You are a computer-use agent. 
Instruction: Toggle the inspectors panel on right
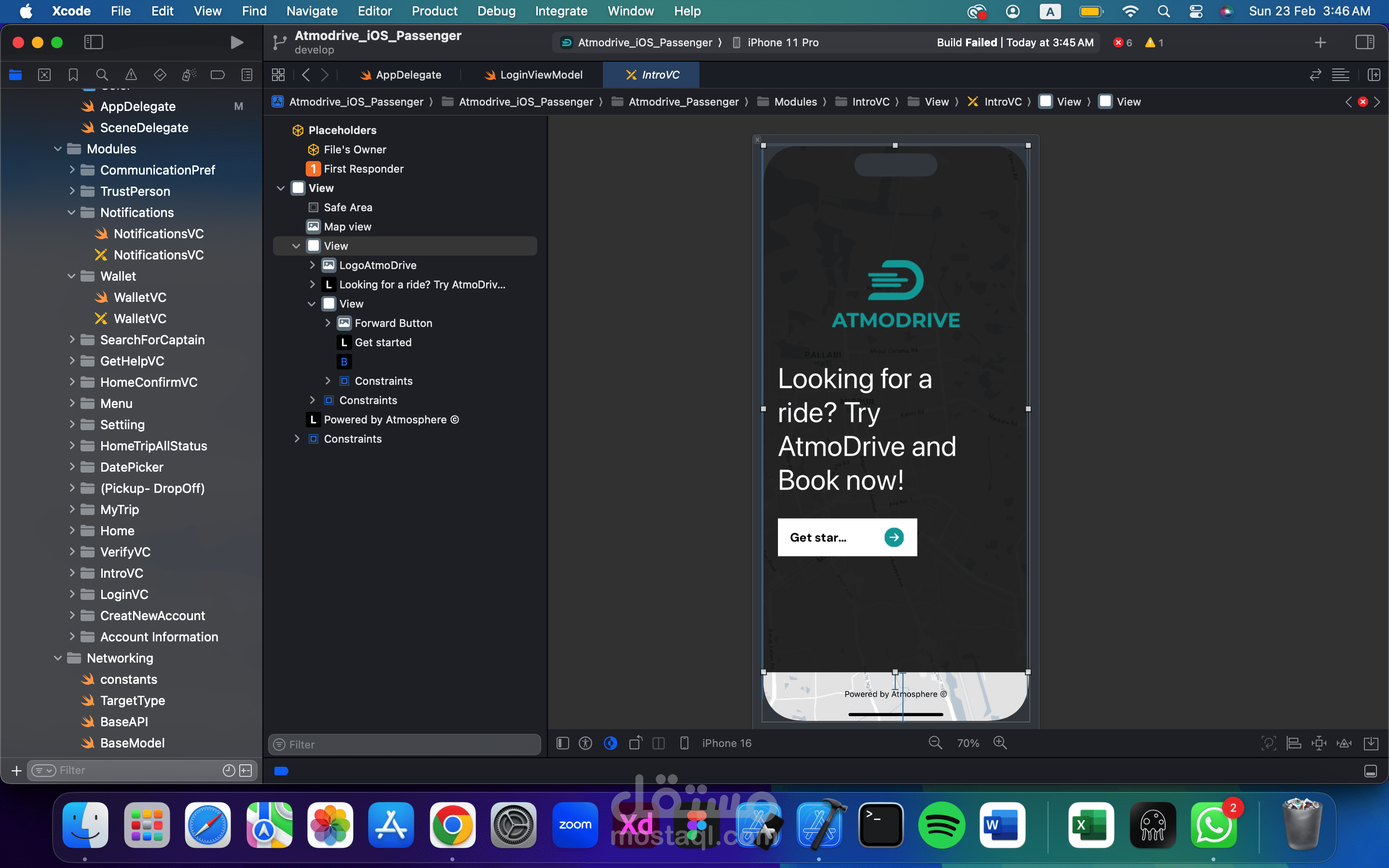click(x=1365, y=42)
